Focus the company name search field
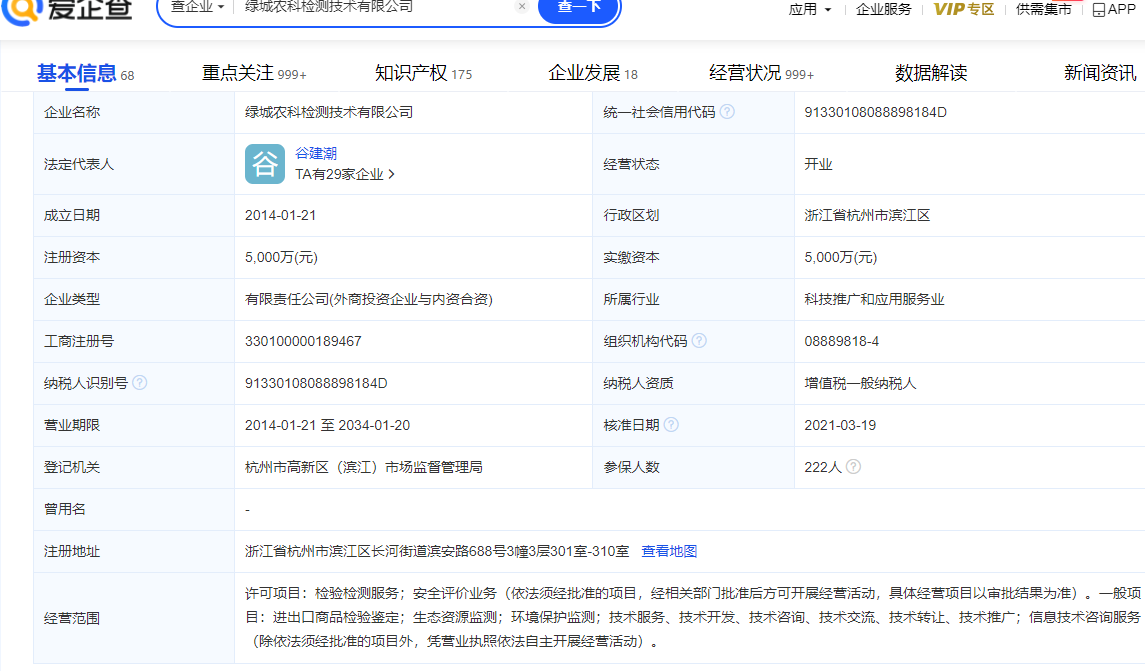Screen dimensions: 1145x671 (376, 7)
